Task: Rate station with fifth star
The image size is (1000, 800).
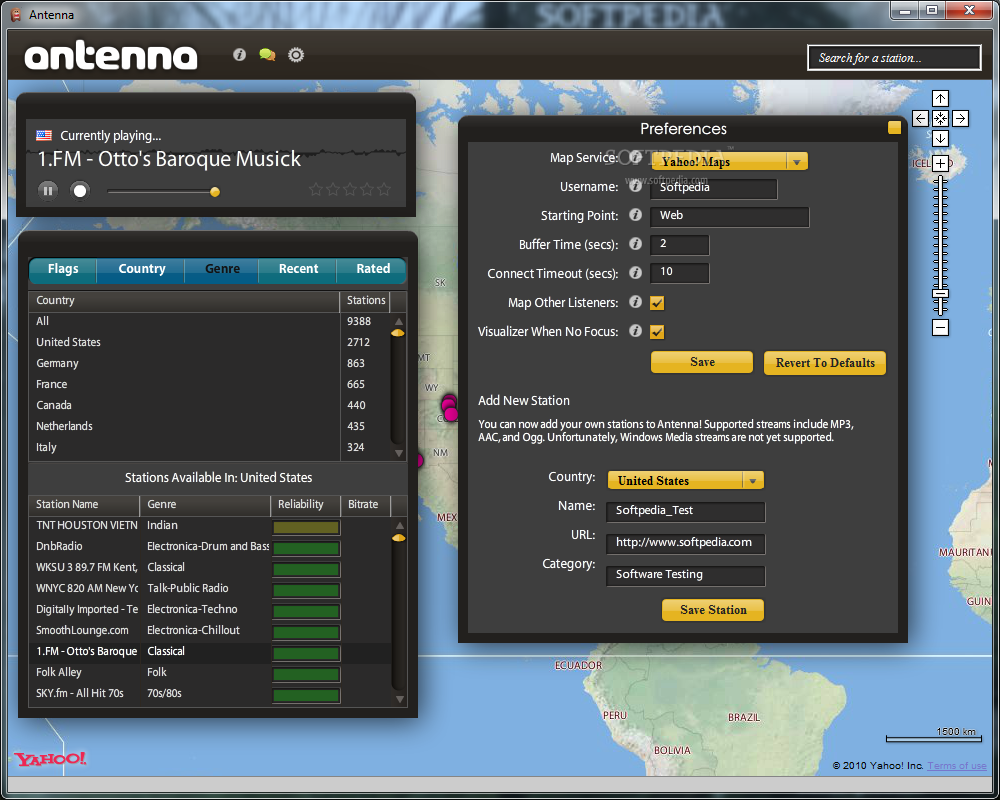Action: [x=384, y=189]
